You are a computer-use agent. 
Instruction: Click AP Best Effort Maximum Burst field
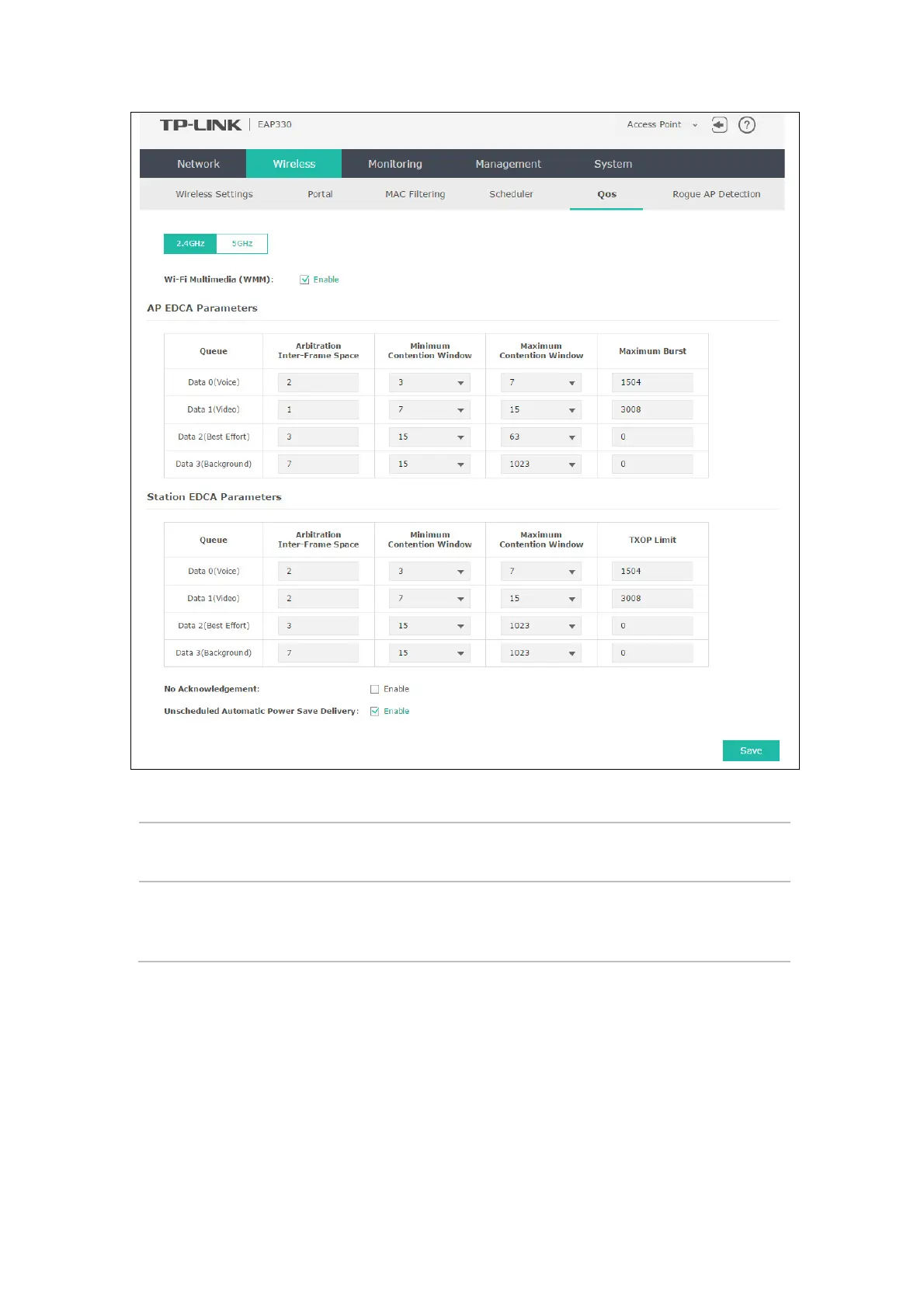652,437
